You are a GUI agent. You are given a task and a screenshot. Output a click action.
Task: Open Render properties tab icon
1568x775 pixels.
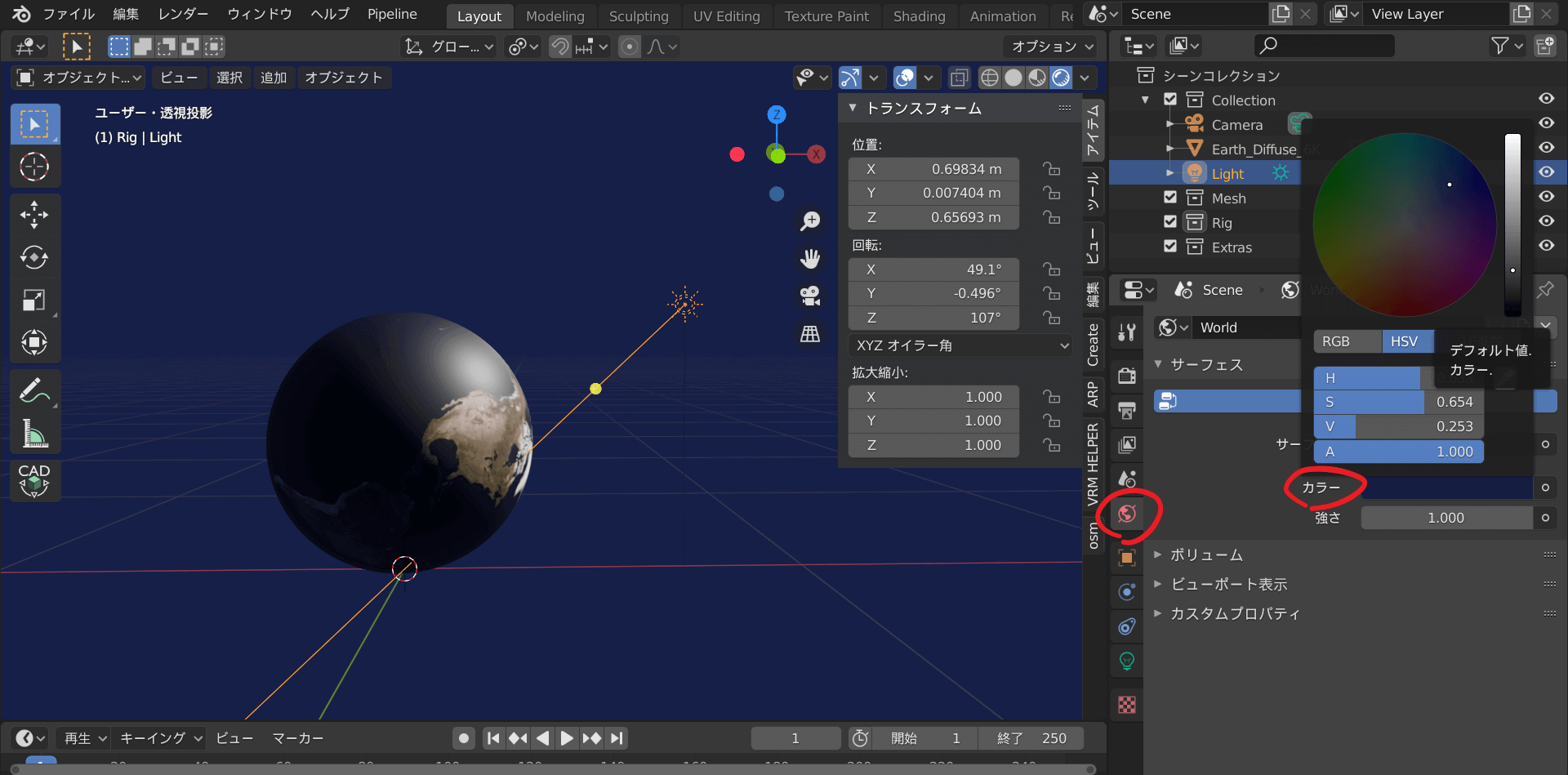pyautogui.click(x=1127, y=376)
